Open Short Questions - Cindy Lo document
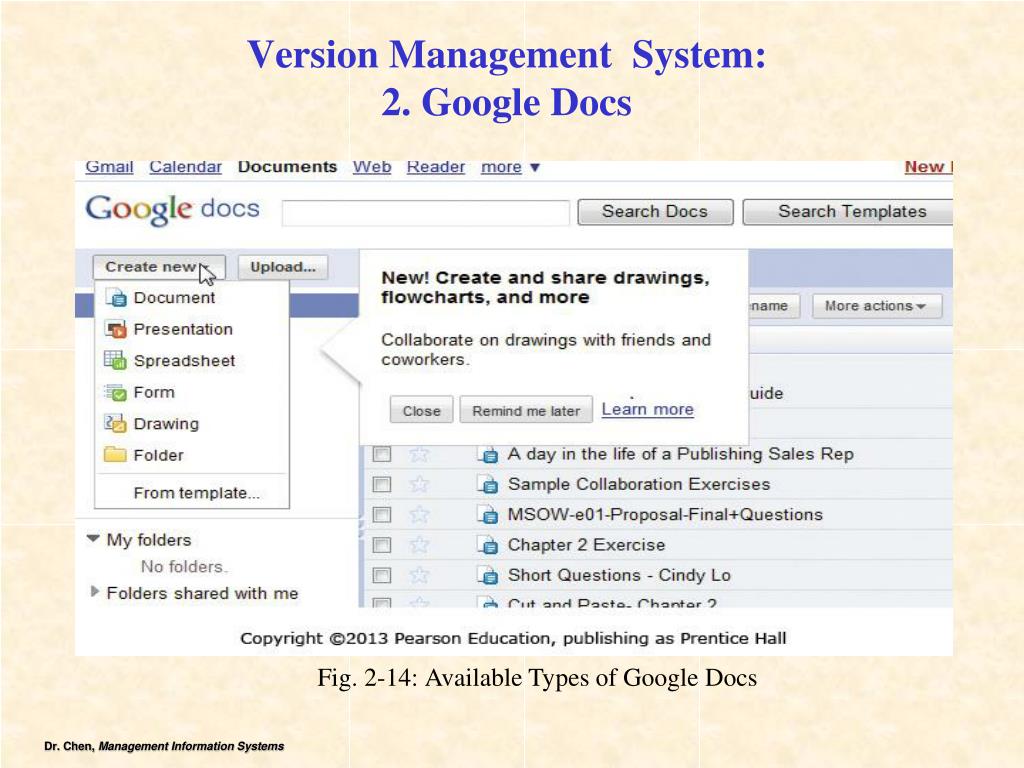1024x768 pixels. click(619, 575)
